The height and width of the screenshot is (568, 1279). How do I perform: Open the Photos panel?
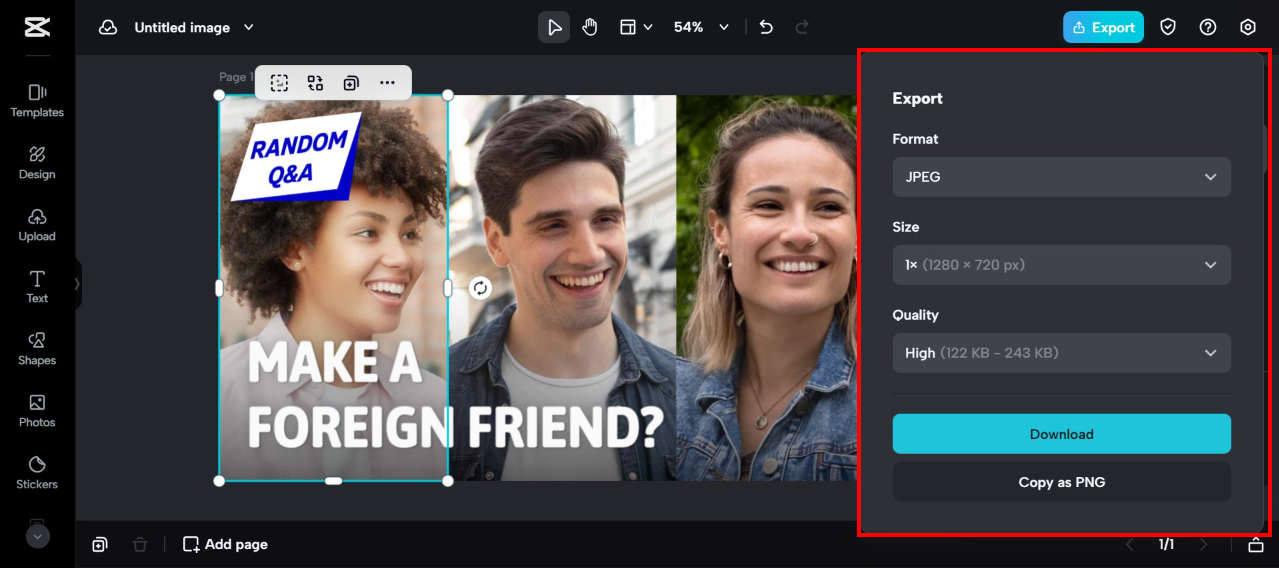point(37,411)
